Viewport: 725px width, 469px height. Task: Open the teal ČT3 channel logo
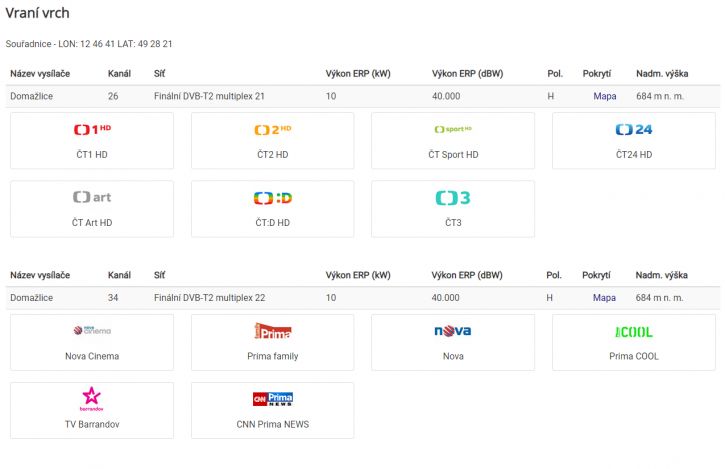pyautogui.click(x=453, y=198)
